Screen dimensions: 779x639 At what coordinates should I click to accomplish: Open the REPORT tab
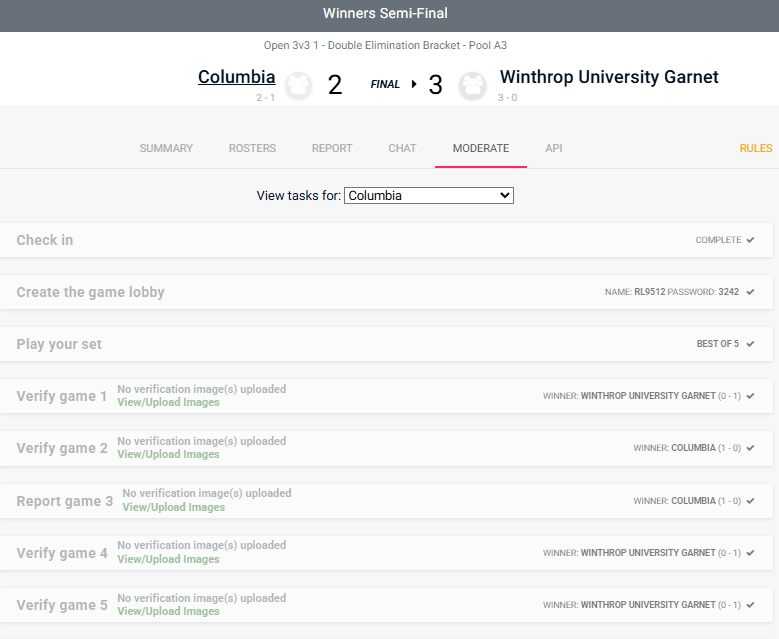[332, 148]
